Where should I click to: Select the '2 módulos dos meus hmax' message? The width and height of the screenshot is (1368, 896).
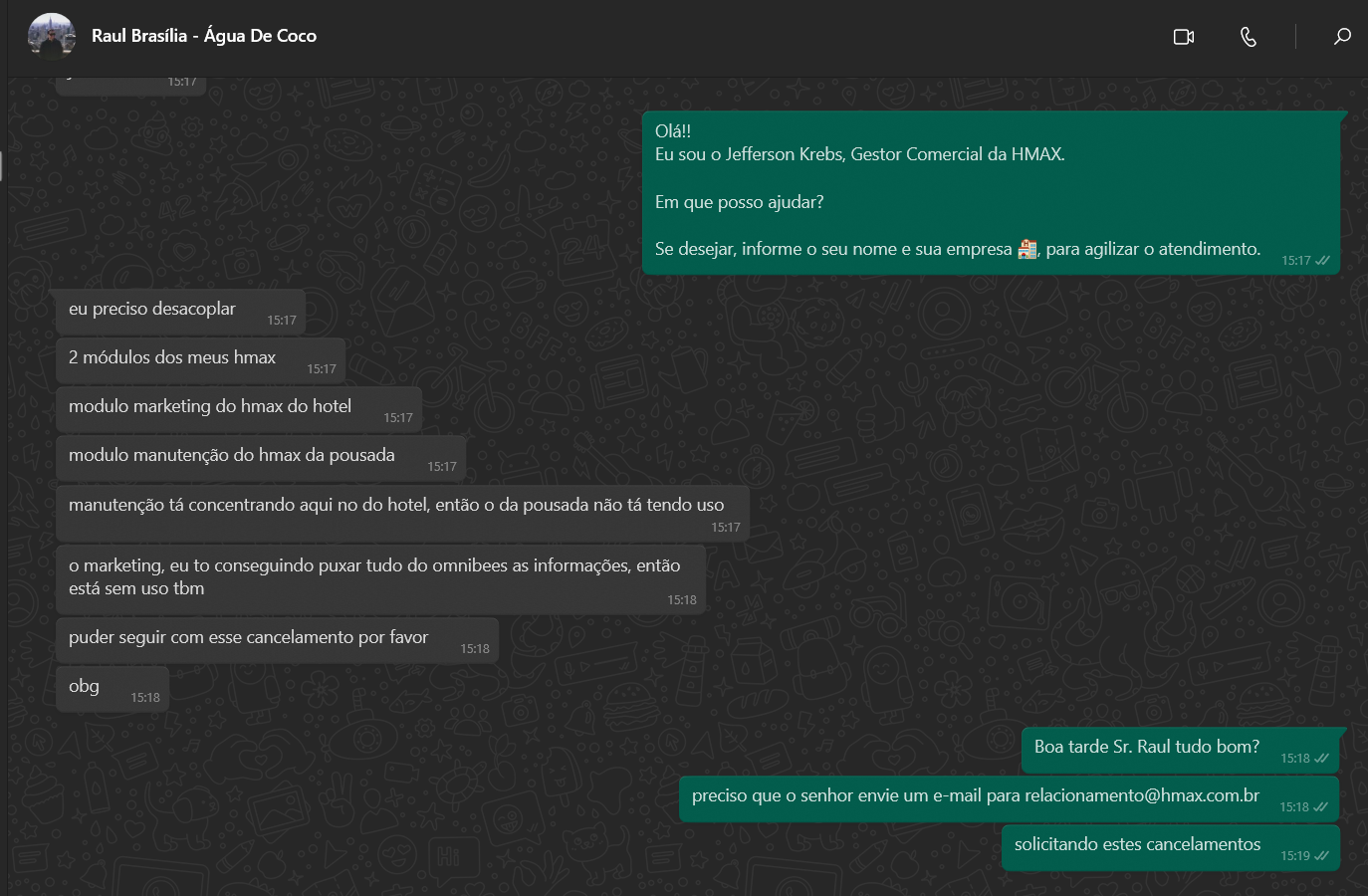172,358
